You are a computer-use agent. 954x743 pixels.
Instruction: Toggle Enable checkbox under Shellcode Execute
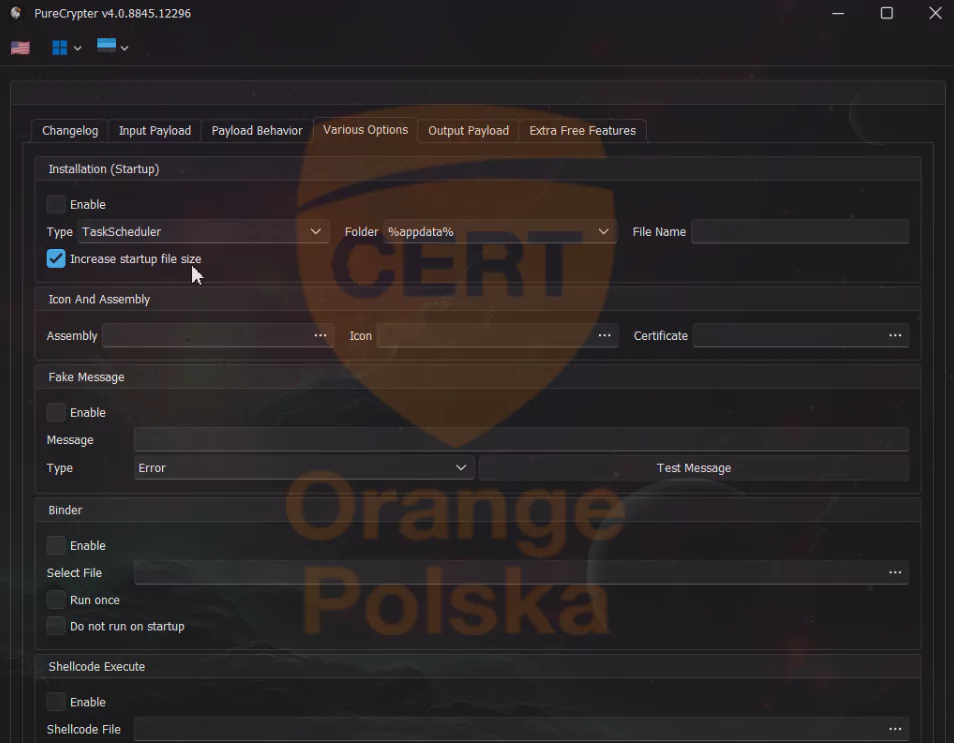[56, 702]
